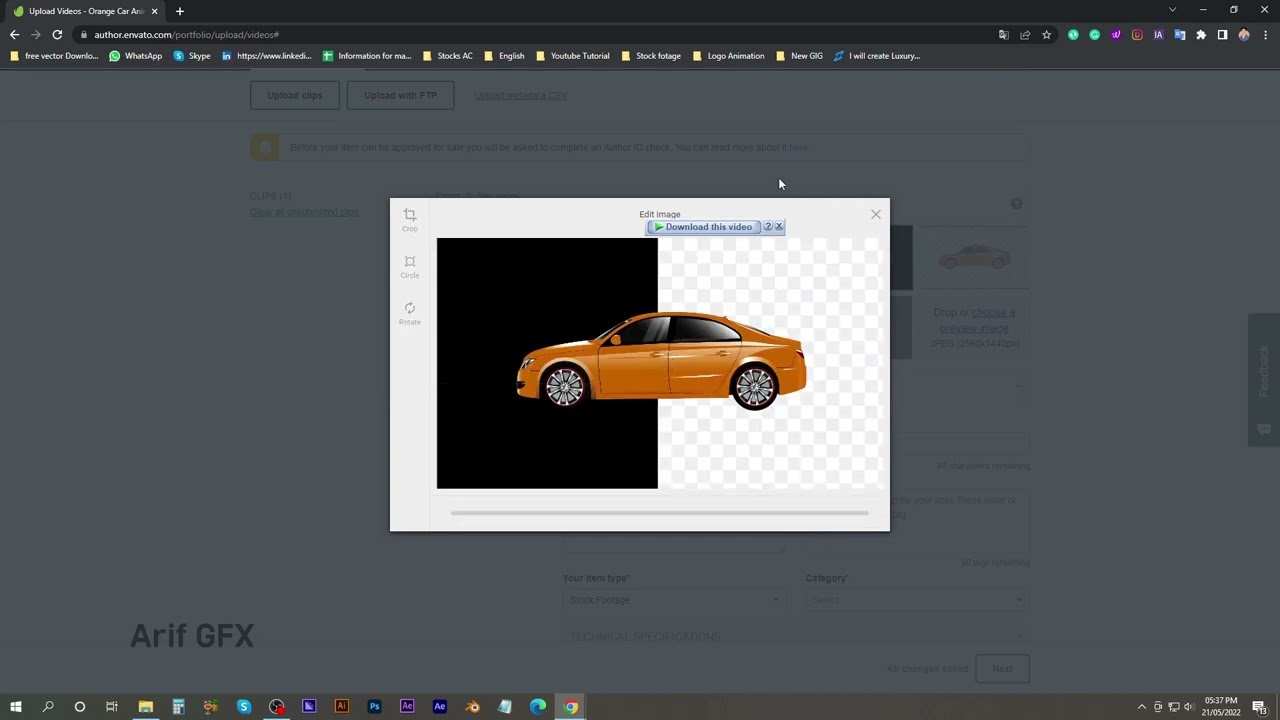Screen dimensions: 1280x720
Task: Open a new browser tab
Action: pyautogui.click(x=180, y=11)
